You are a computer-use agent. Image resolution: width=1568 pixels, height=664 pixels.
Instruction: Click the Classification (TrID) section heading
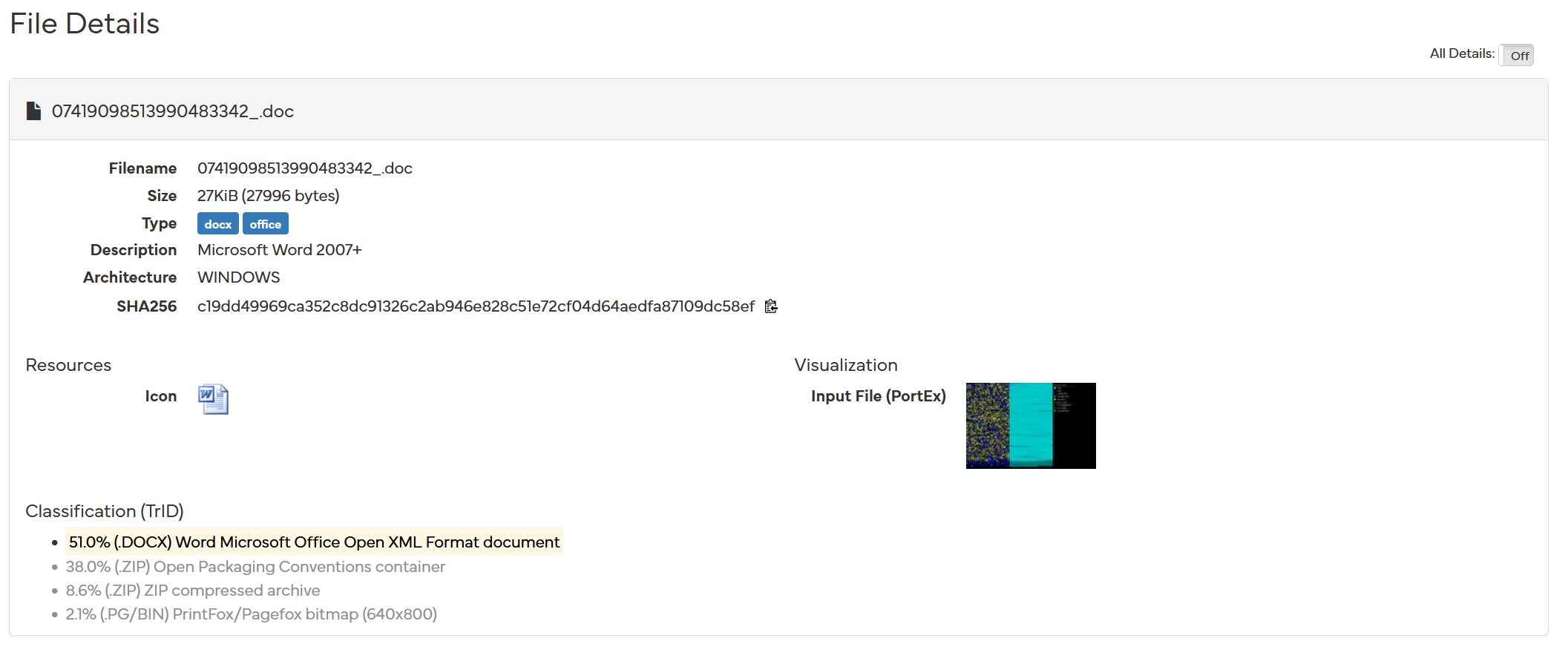pyautogui.click(x=105, y=511)
